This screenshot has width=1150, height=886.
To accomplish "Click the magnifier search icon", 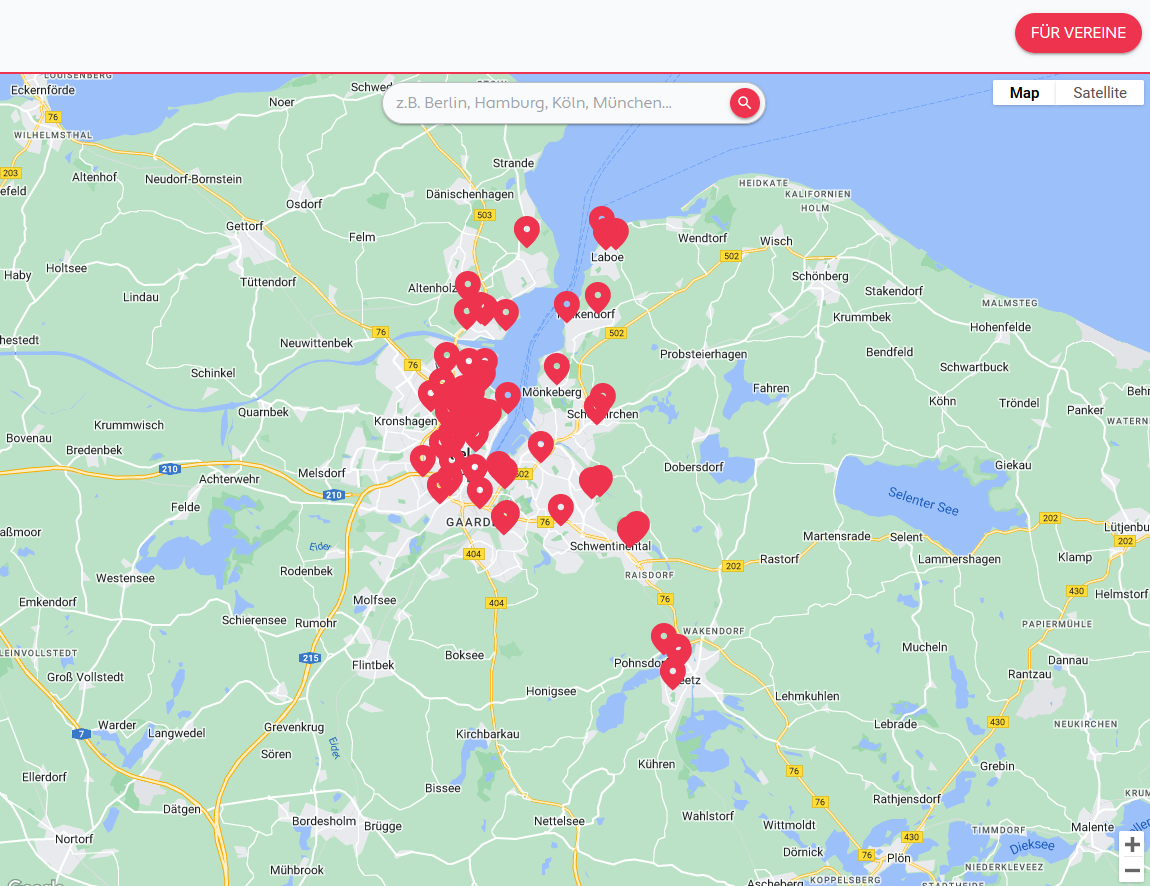I will [744, 102].
